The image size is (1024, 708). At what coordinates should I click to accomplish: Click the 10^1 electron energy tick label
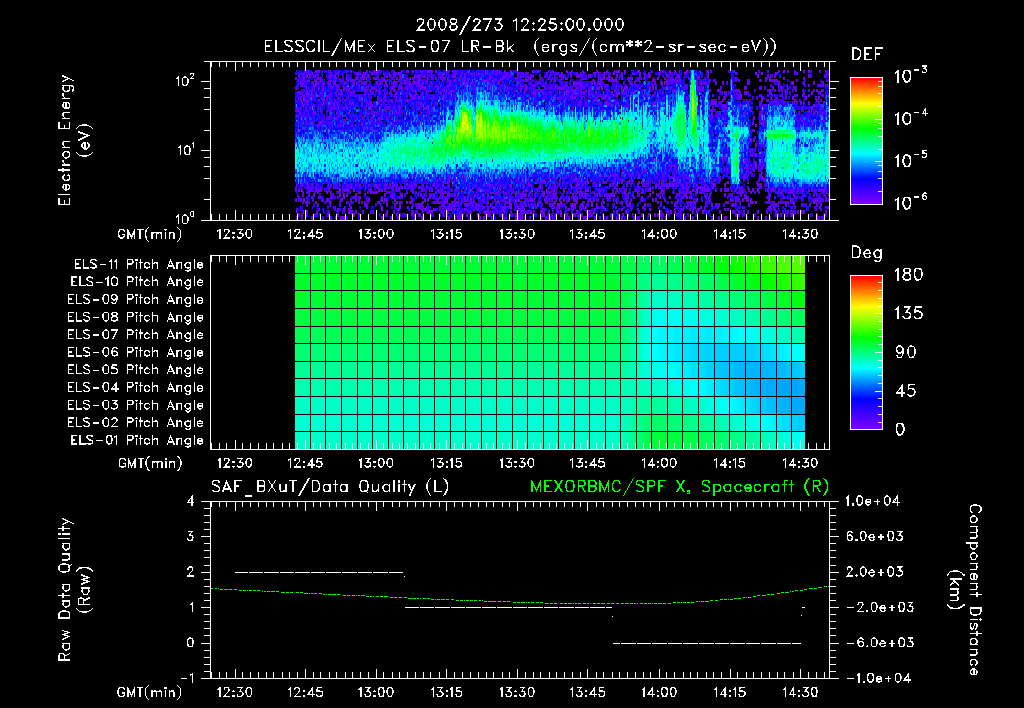[185, 150]
